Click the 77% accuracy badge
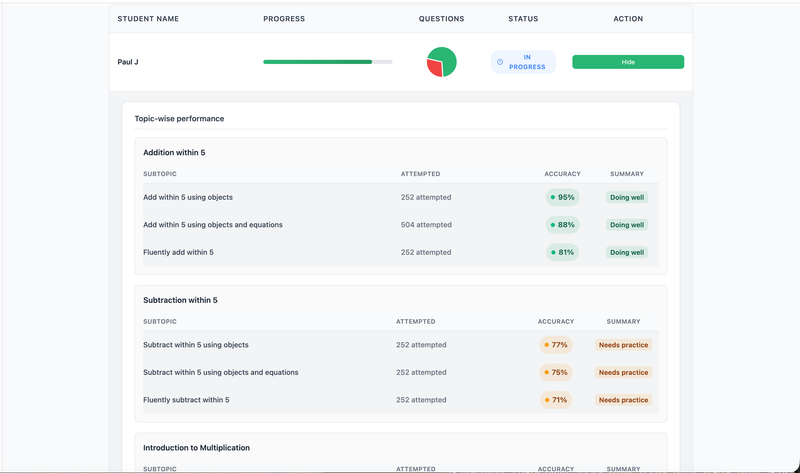800x473 pixels. [x=556, y=345]
